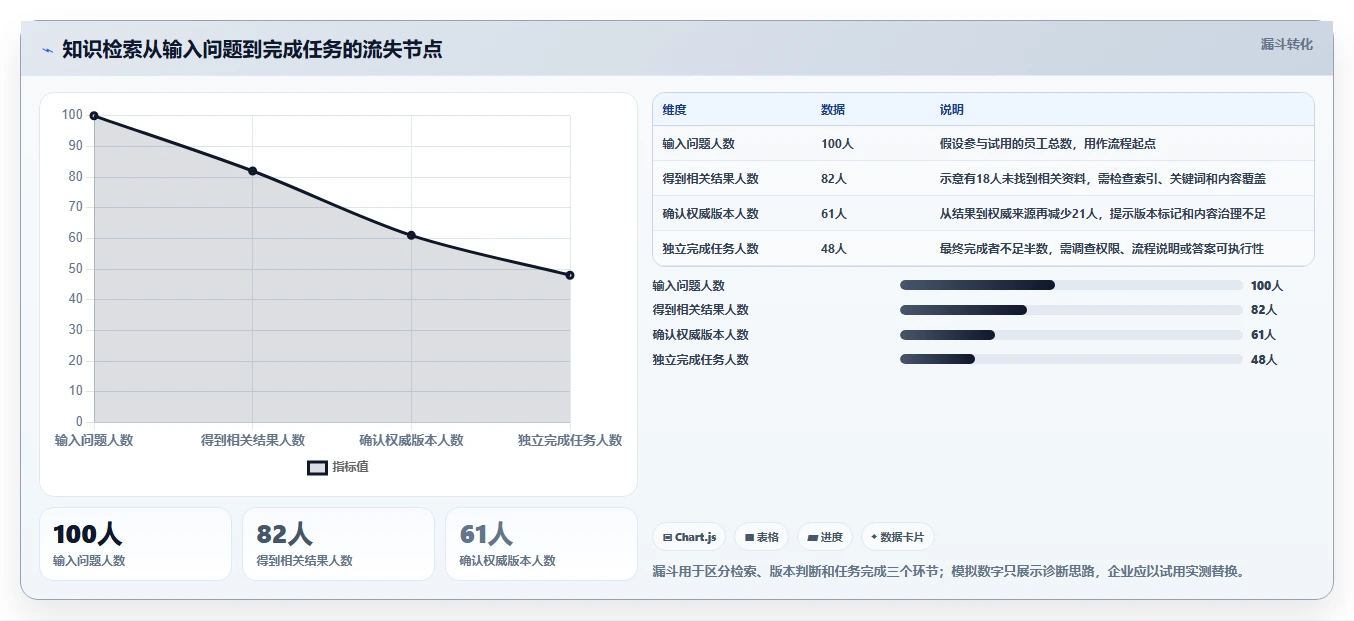Click chart data point at 确认权威版本人数
Screen dimensions: 1354x621
click(x=411, y=235)
